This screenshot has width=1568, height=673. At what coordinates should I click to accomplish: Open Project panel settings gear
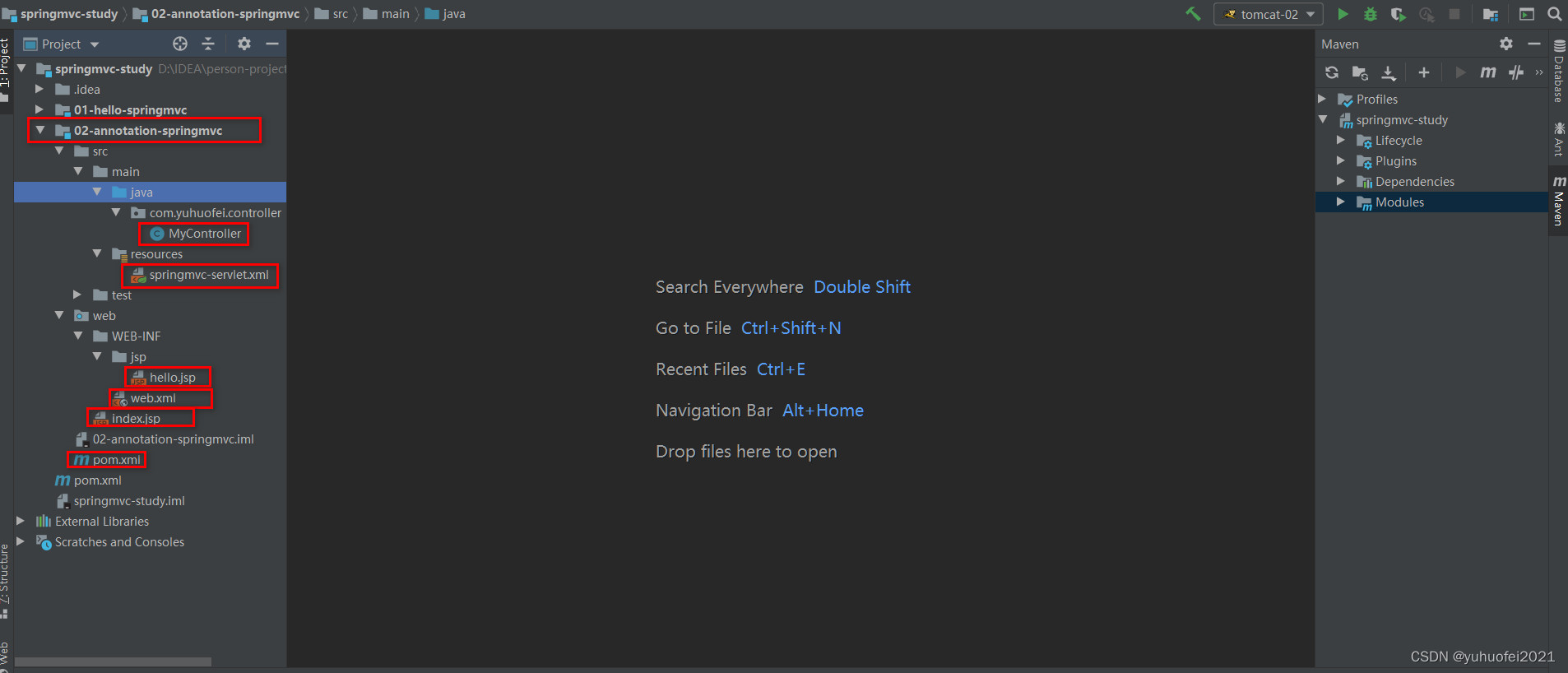pyautogui.click(x=244, y=44)
